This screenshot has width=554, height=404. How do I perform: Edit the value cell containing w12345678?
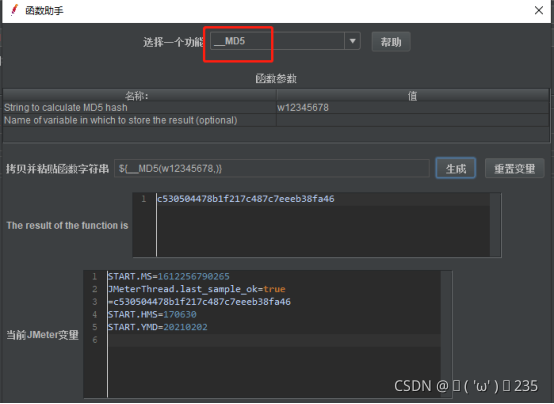[413, 107]
